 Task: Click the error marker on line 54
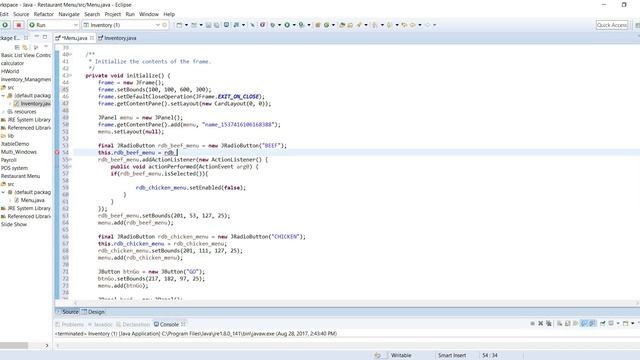57,153
